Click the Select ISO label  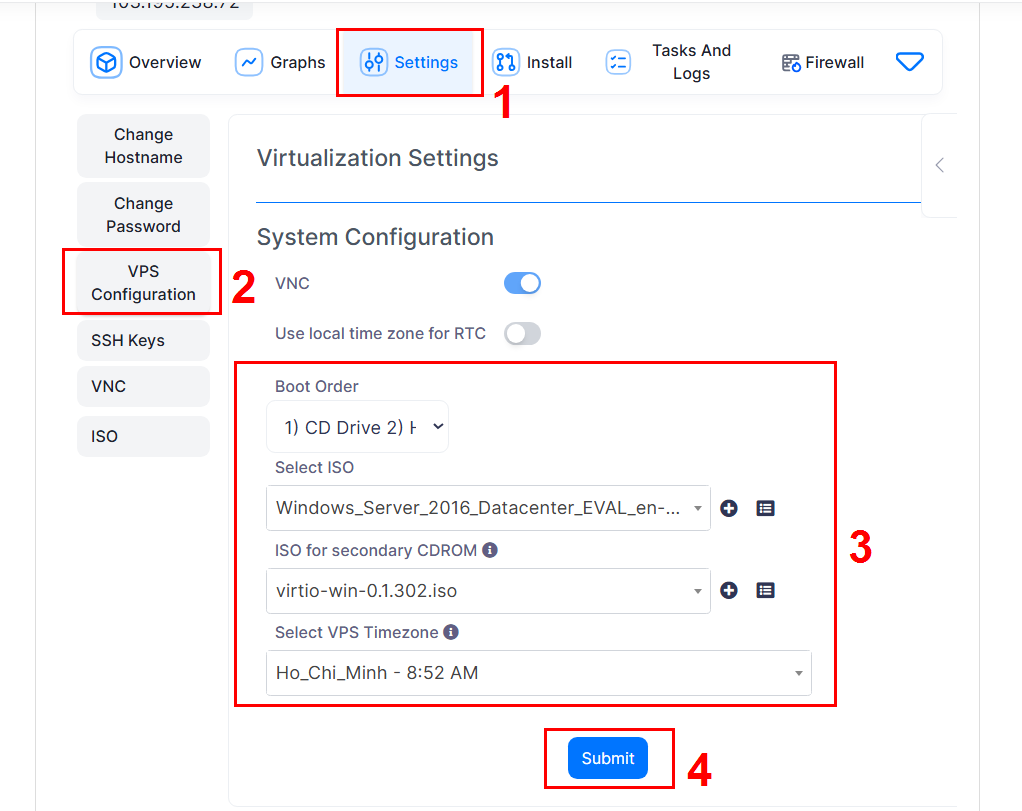pyautogui.click(x=314, y=467)
